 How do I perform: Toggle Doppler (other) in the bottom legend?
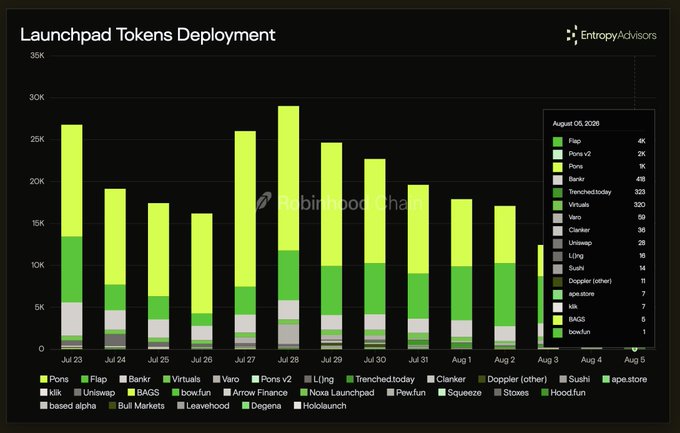(x=512, y=379)
